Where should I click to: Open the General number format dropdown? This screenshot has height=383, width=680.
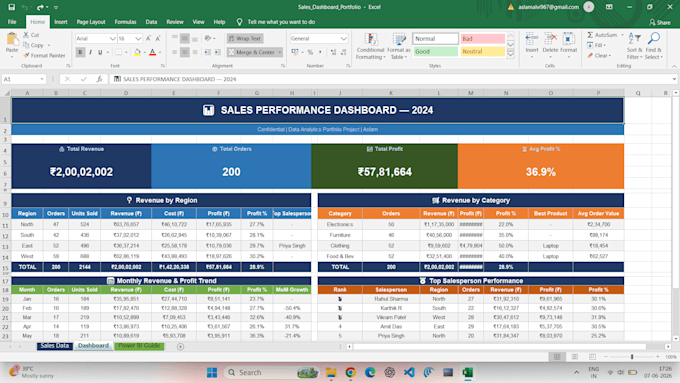pos(343,39)
